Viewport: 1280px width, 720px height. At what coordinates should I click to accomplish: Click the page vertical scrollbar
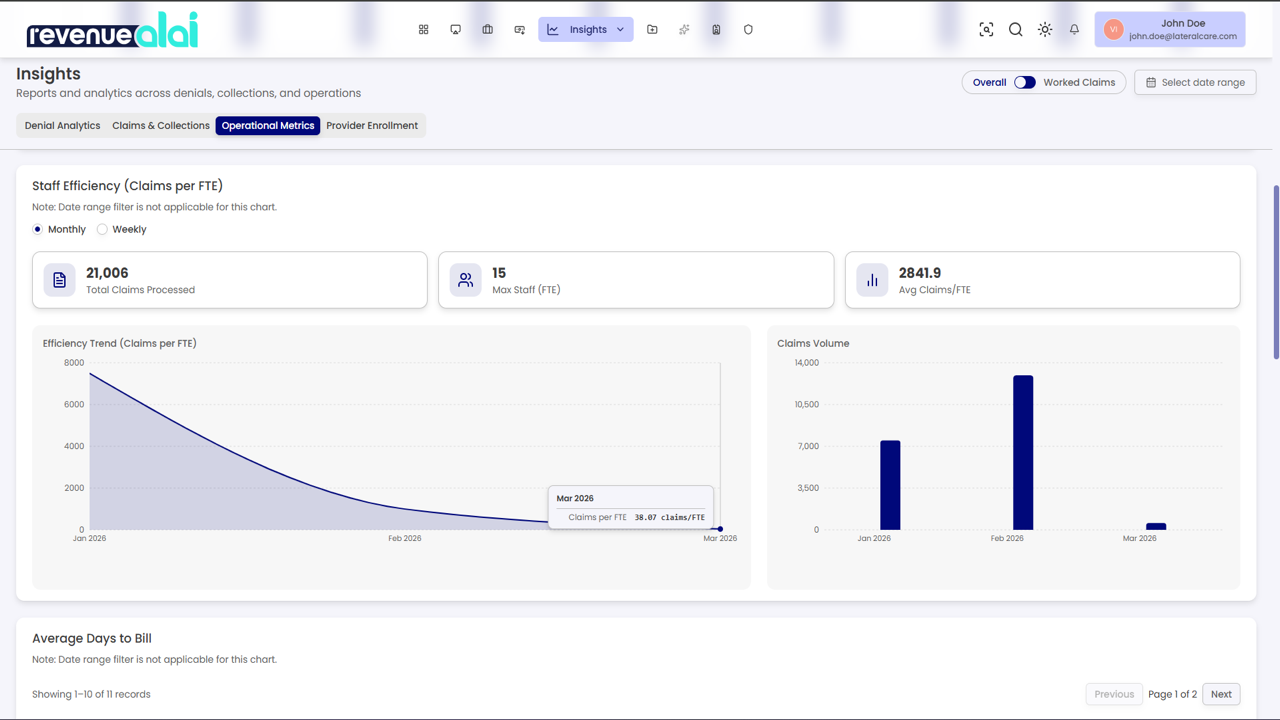tap(1275, 272)
